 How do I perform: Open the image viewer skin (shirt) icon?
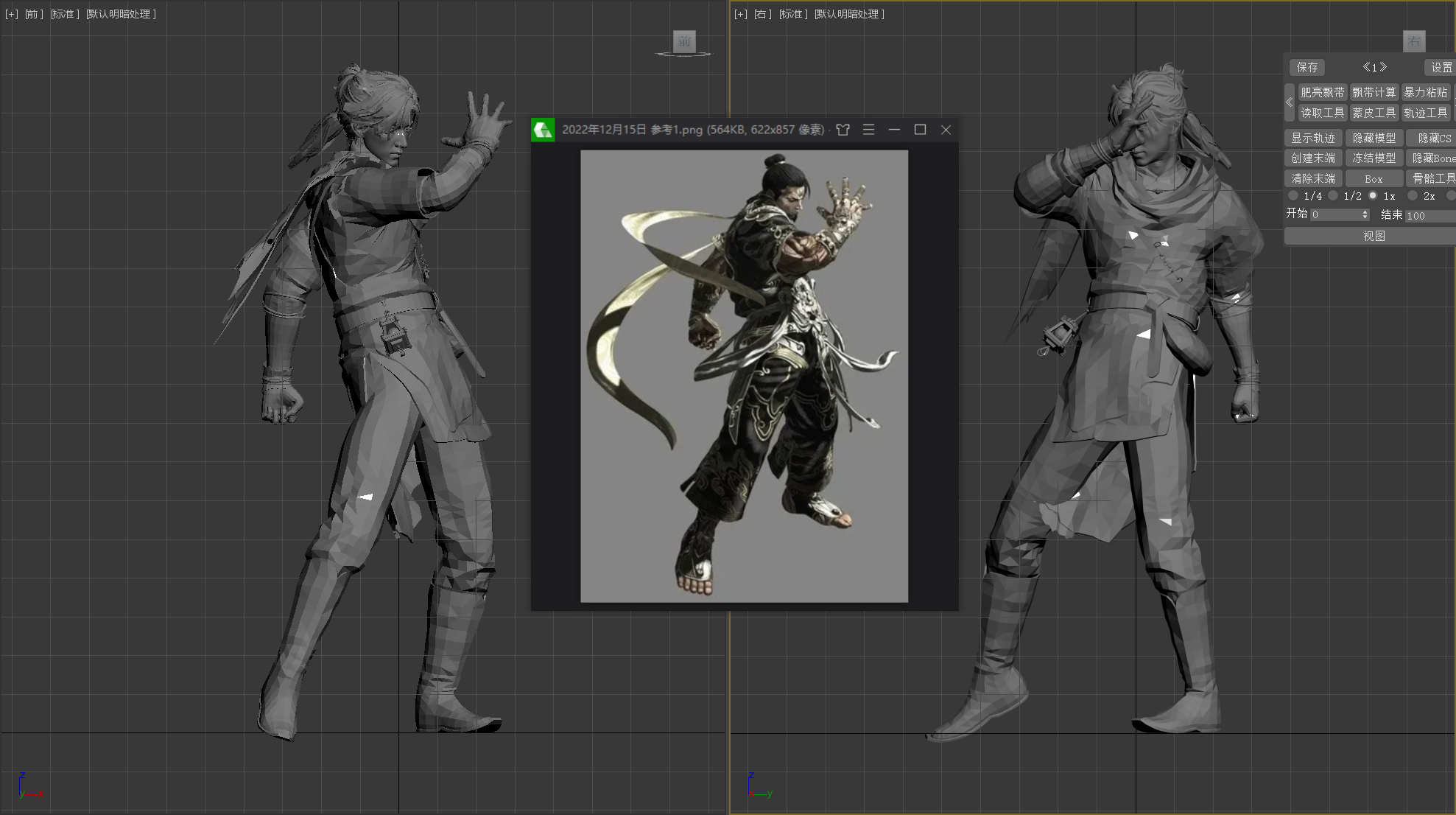pos(843,130)
